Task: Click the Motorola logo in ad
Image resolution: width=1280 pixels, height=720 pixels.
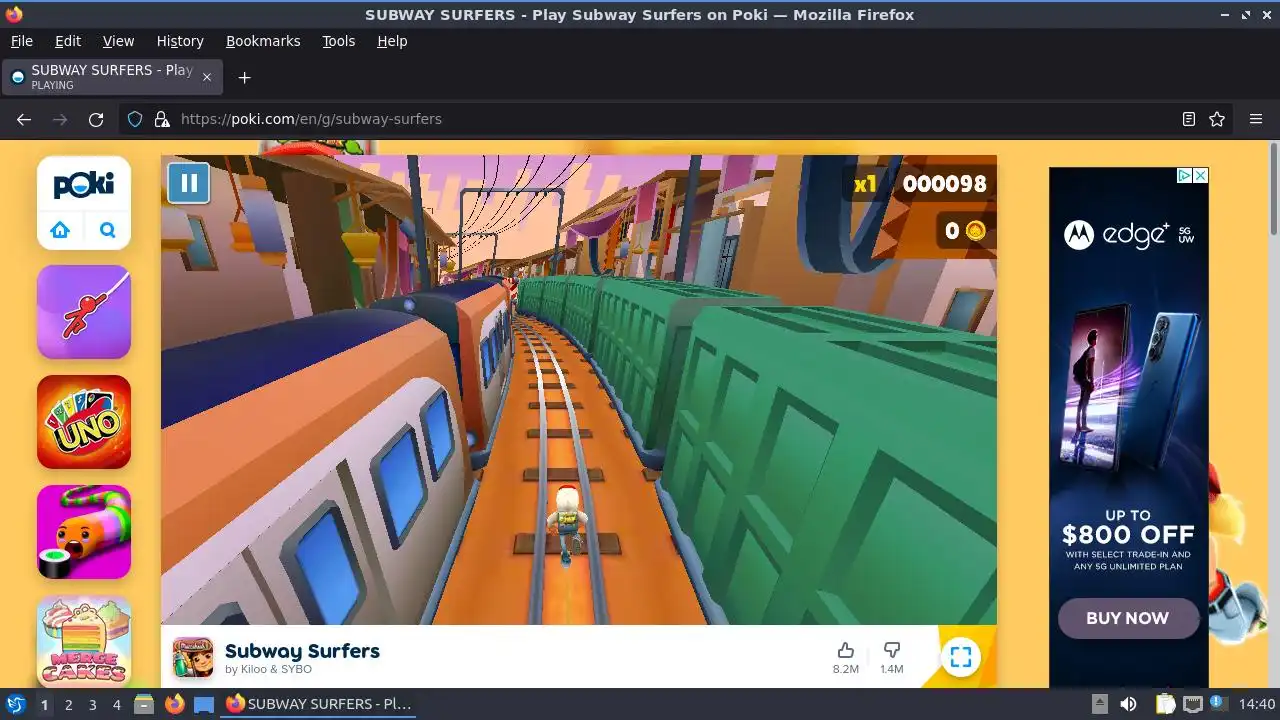Action: pos(1078,235)
